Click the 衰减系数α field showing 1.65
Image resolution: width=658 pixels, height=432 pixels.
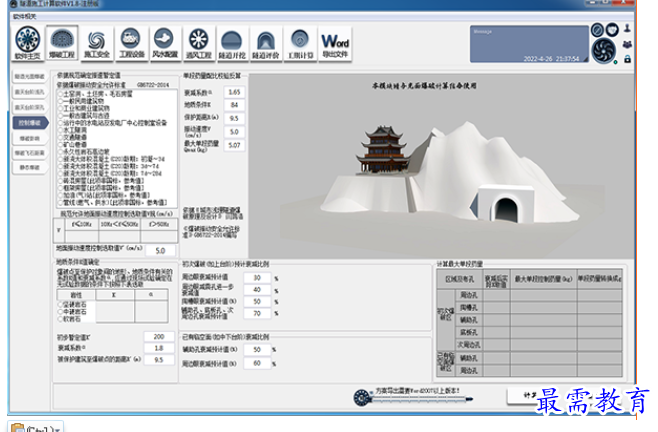234,92
